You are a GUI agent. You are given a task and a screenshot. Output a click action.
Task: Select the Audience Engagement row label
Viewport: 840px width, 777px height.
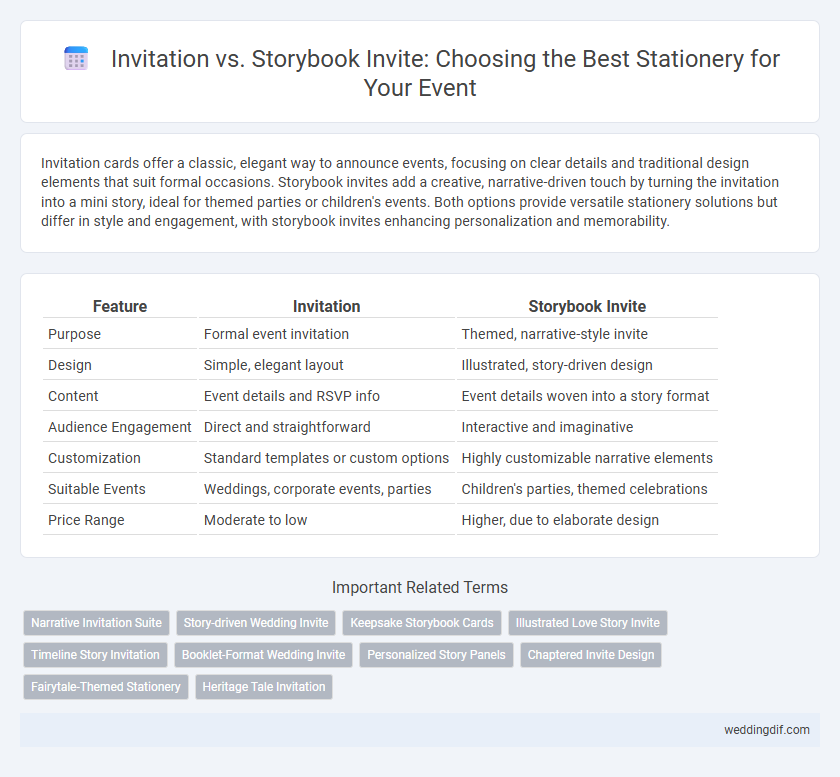[x=120, y=427]
